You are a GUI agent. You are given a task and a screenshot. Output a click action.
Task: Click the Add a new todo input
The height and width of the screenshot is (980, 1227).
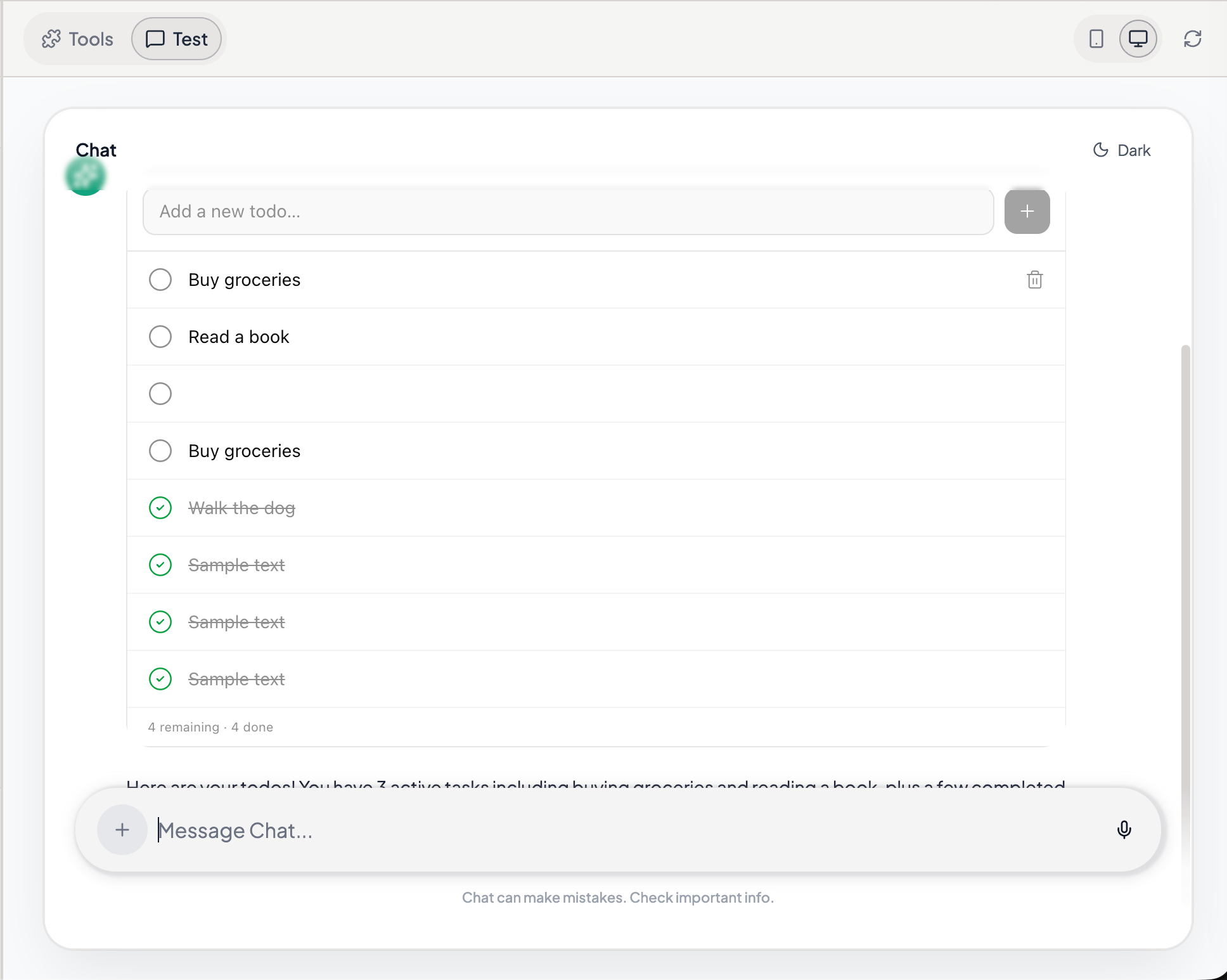click(568, 212)
